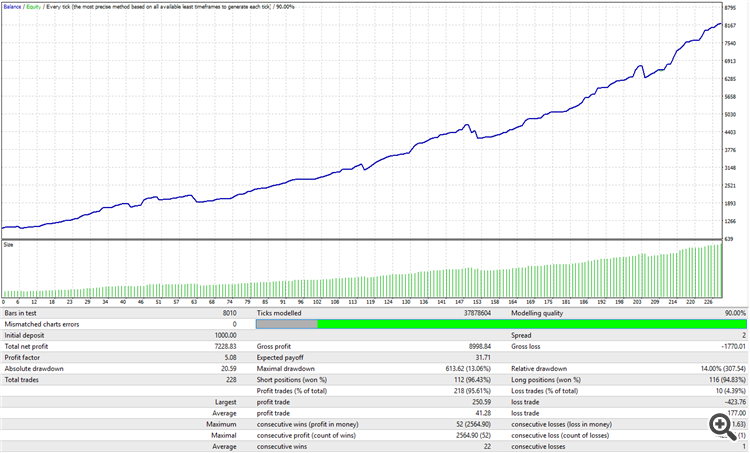Select the value 37878604
Screen dimensions: 750x453
pos(477,313)
